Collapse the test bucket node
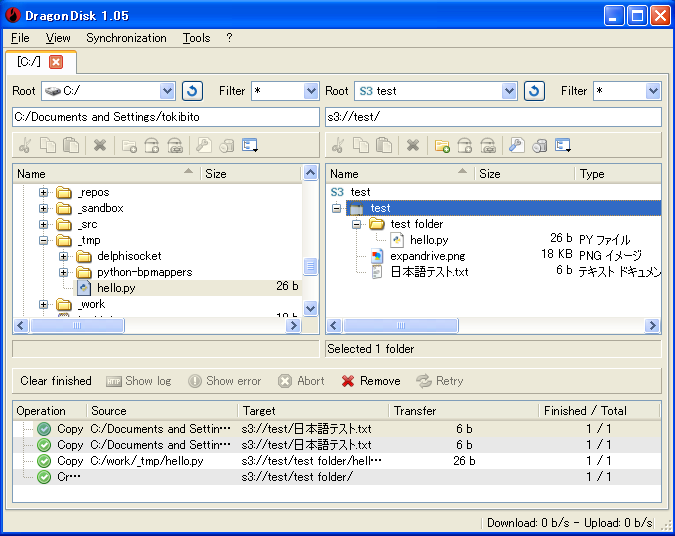 pos(337,208)
